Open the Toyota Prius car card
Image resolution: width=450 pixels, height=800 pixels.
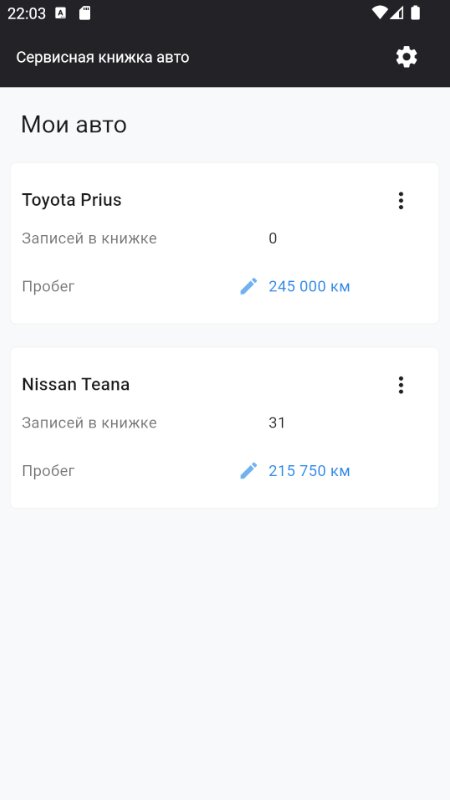coord(224,243)
